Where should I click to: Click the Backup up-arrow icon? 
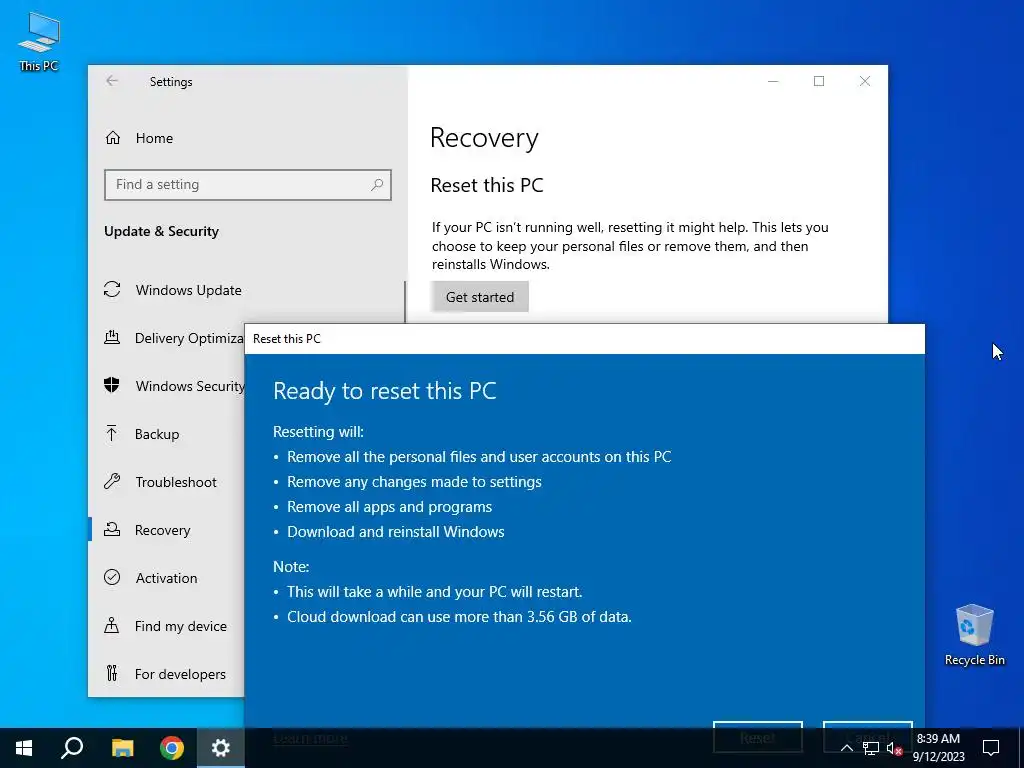[x=112, y=434]
